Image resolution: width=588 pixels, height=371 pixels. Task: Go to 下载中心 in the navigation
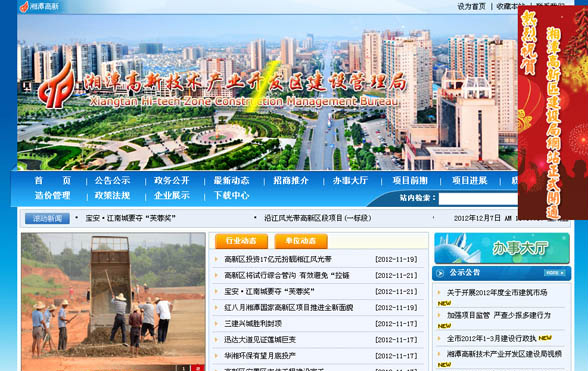[x=231, y=195]
